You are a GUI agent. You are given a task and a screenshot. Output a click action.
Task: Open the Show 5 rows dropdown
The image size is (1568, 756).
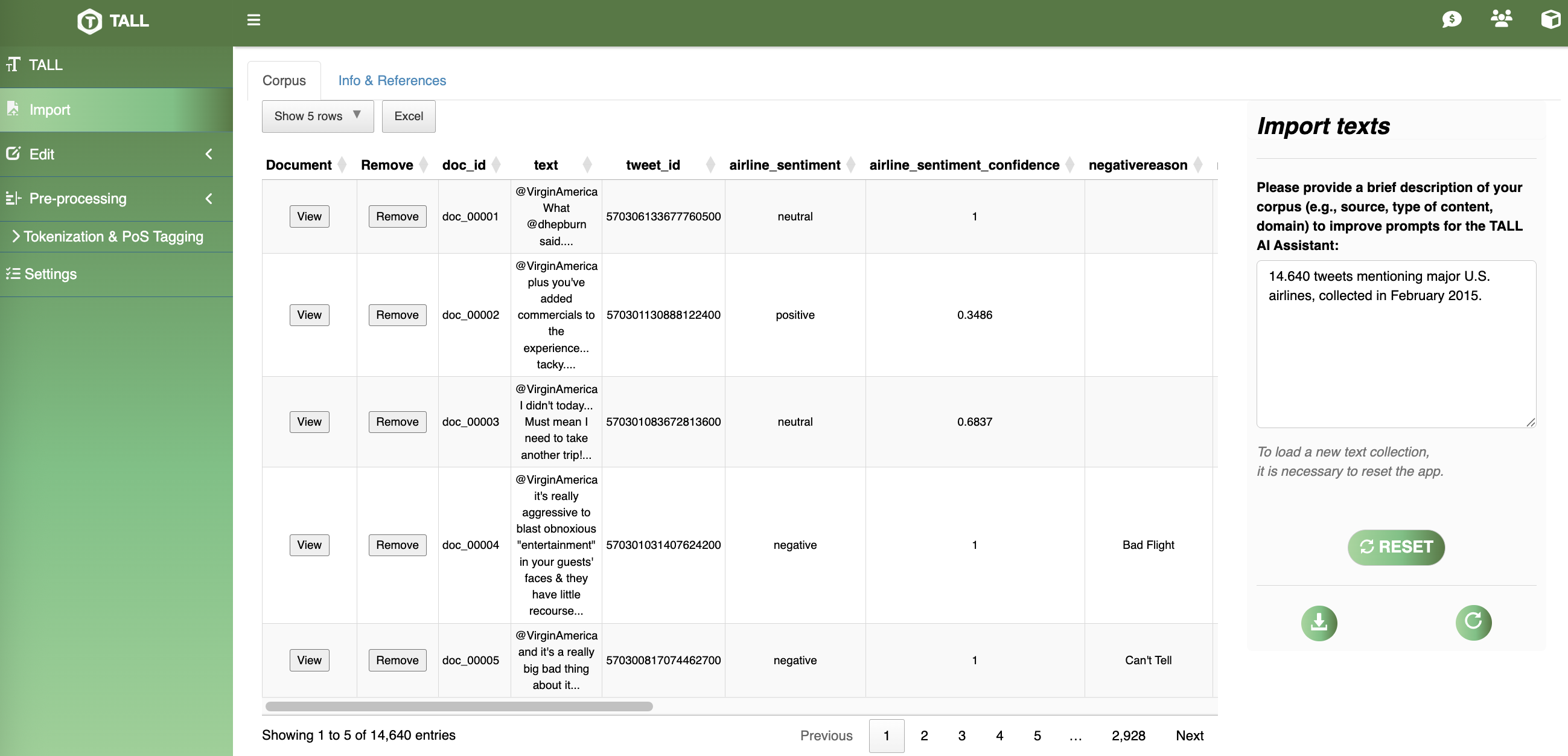pos(317,116)
